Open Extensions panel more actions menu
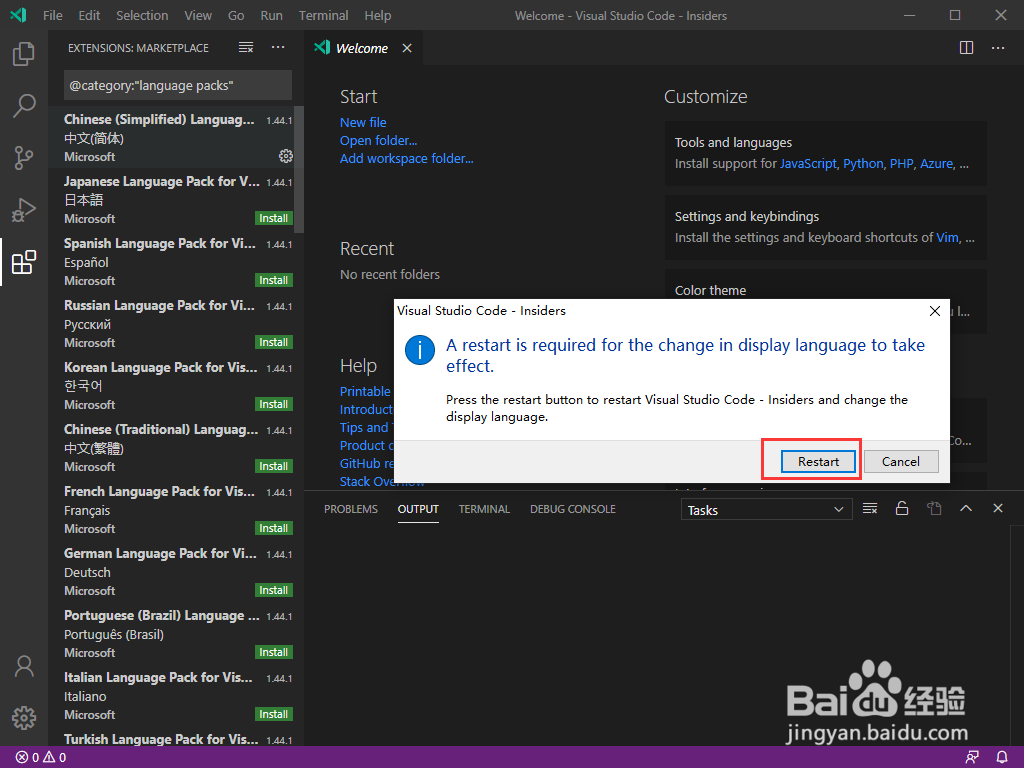Screen dimensions: 1024x768 pos(278,48)
